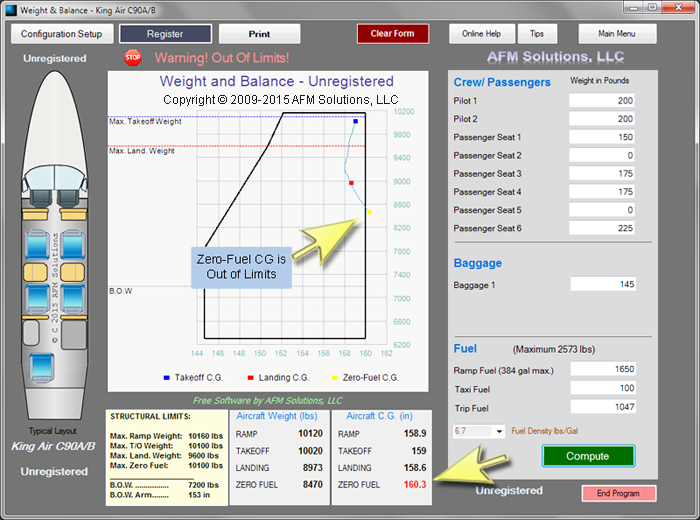The image size is (700, 520).
Task: Edit Passenger Seat 6 weight field
Action: click(601, 228)
